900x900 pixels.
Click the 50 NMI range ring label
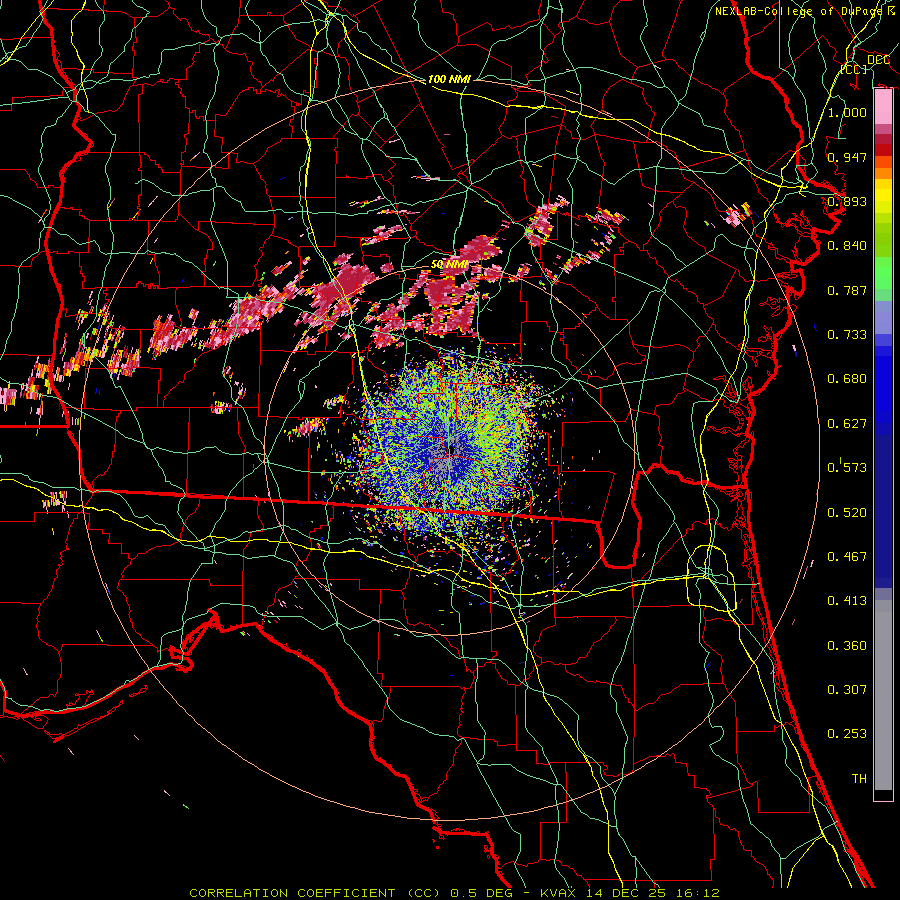point(449,264)
